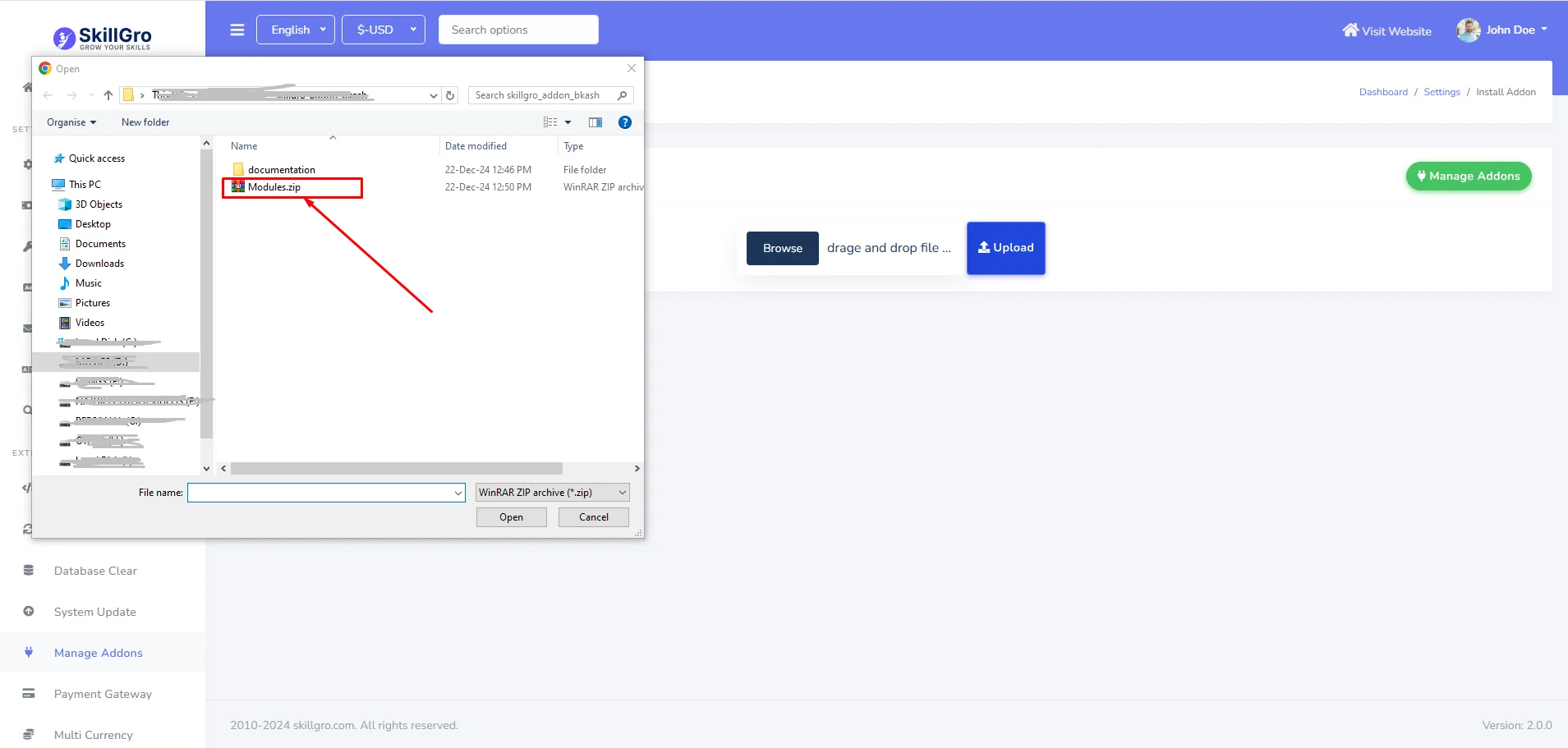
Task: Click the blue help question mark icon
Action: tap(625, 122)
